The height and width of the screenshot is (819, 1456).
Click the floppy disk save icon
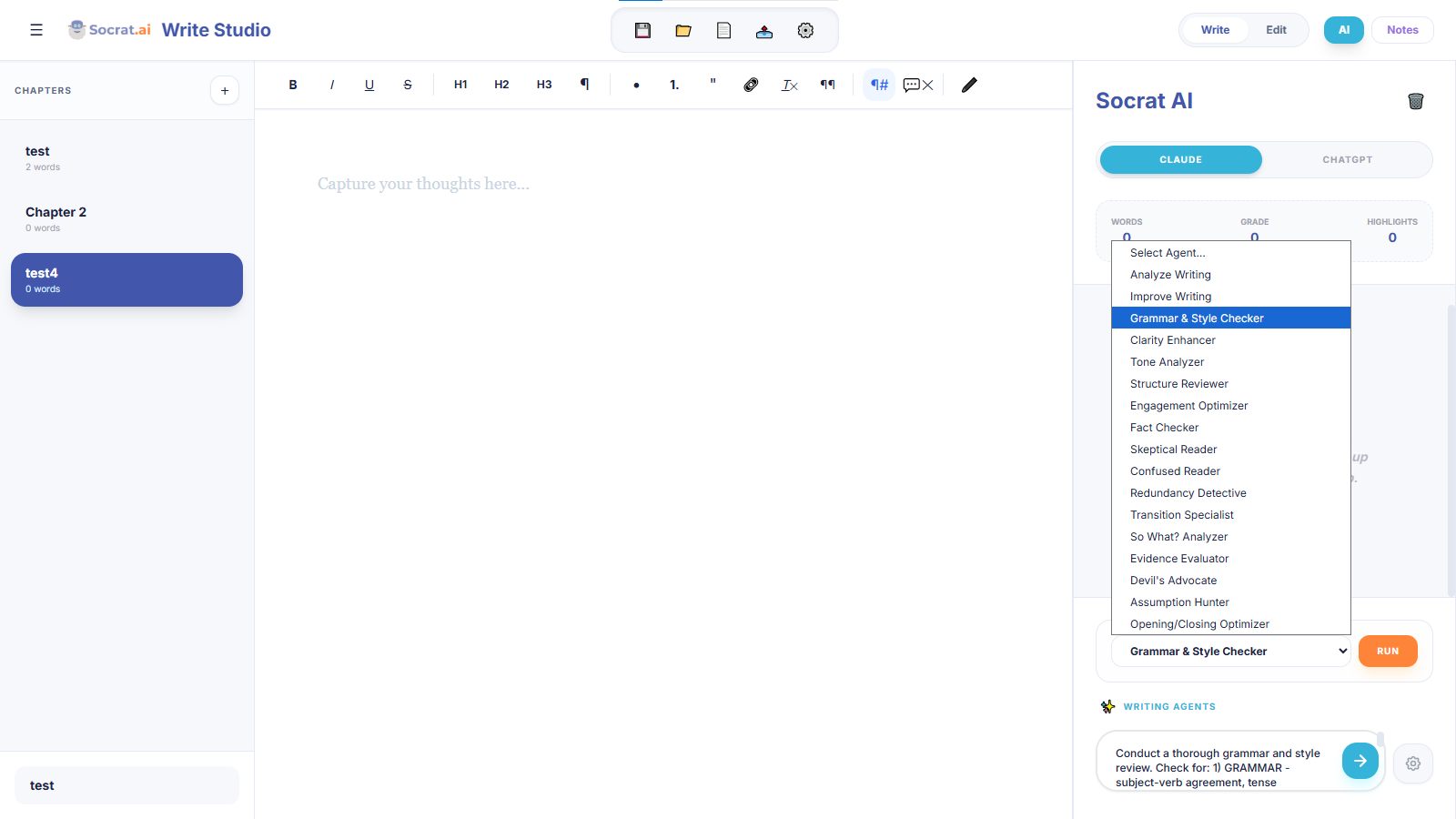pos(642,31)
